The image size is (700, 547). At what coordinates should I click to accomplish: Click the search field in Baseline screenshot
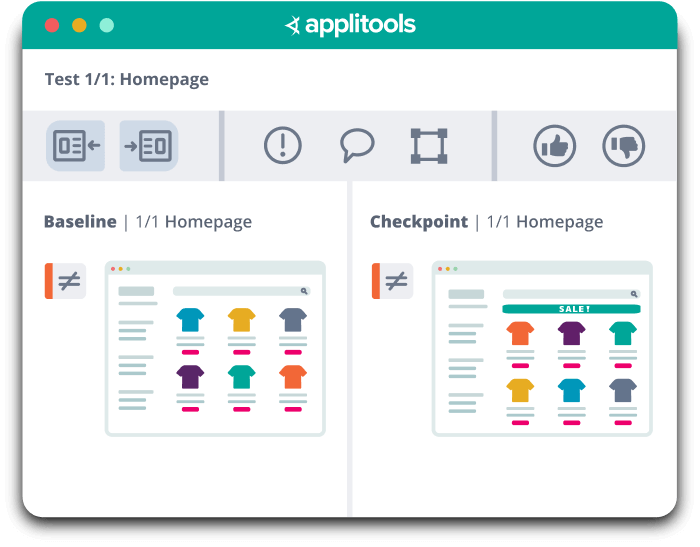(x=242, y=291)
